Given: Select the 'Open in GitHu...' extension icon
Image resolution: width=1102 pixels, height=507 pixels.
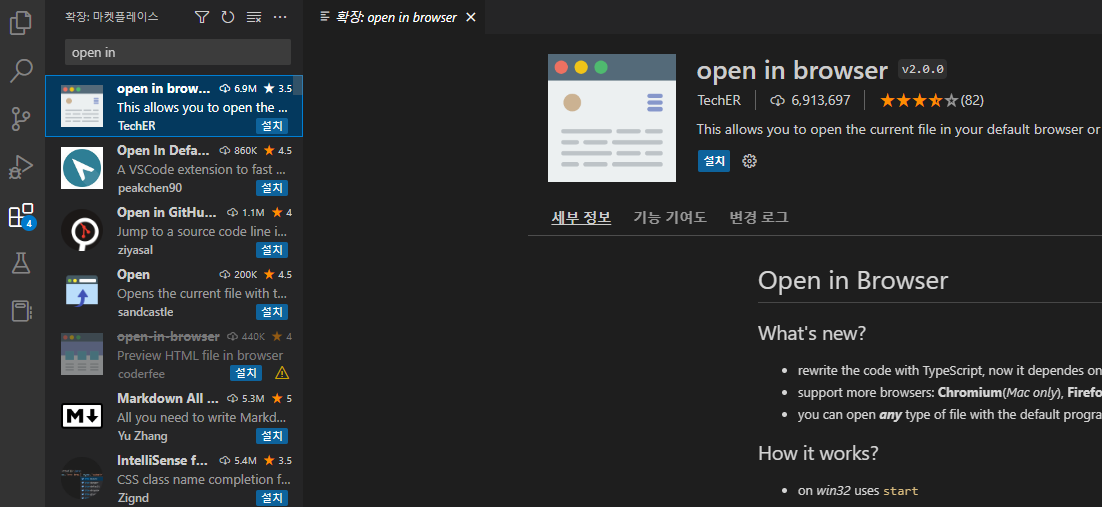Looking at the screenshot, I should (x=82, y=230).
